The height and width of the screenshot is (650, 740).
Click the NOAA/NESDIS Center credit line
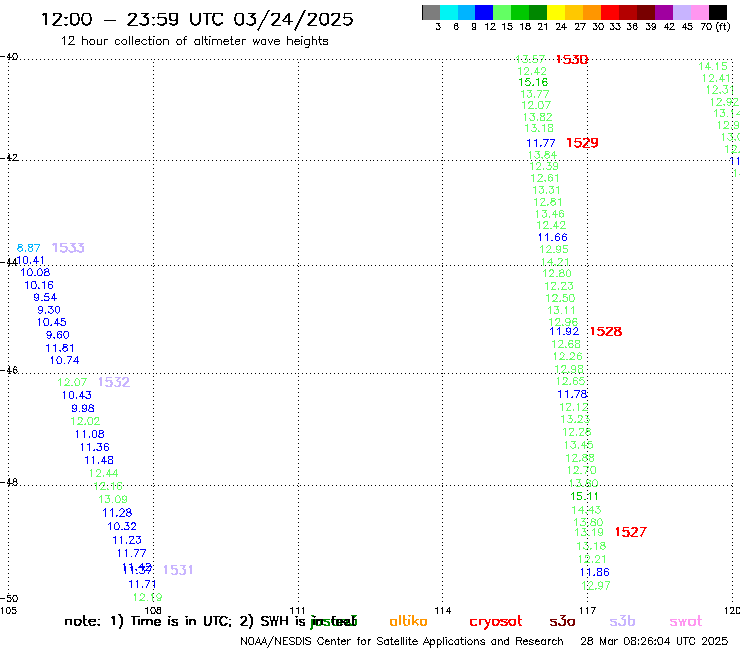click(x=402, y=641)
